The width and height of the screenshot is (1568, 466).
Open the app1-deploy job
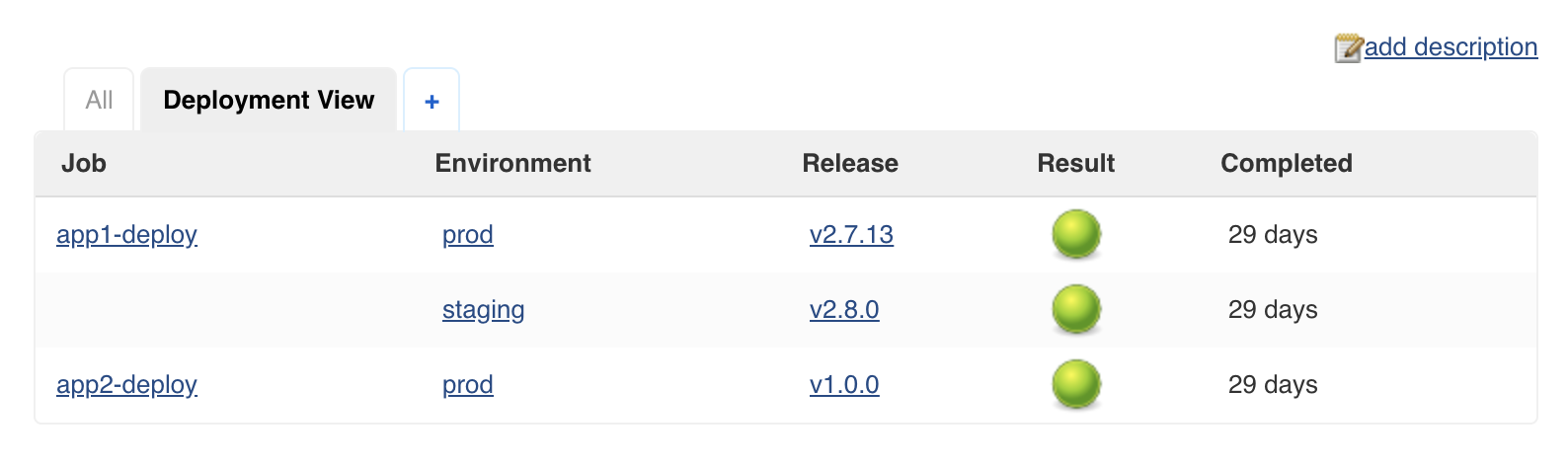click(126, 234)
